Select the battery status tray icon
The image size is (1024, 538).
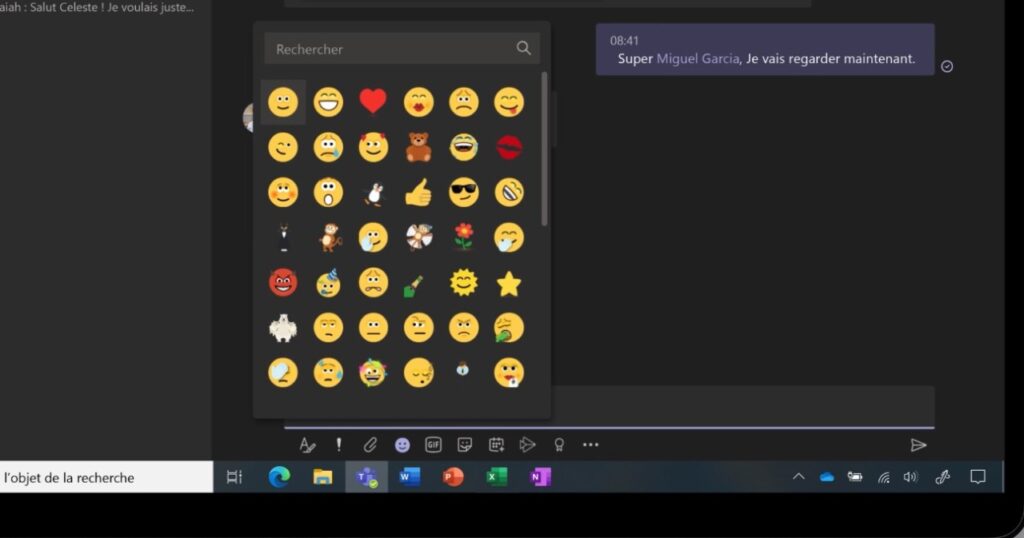click(855, 477)
